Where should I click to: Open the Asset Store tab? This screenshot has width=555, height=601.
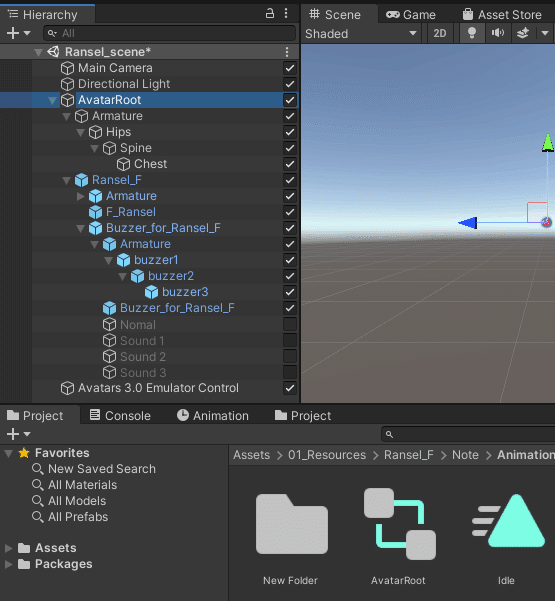(502, 15)
